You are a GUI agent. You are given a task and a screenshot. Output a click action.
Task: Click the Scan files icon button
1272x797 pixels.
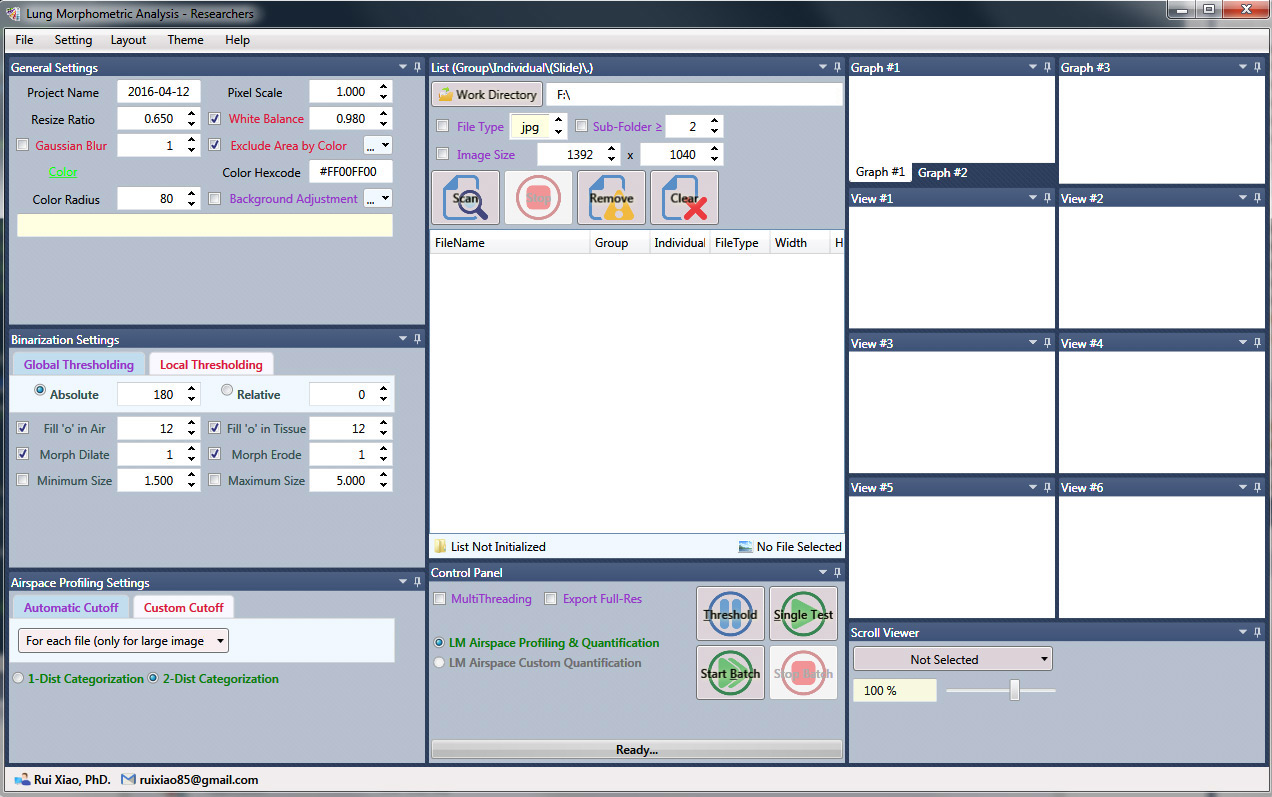(x=465, y=198)
